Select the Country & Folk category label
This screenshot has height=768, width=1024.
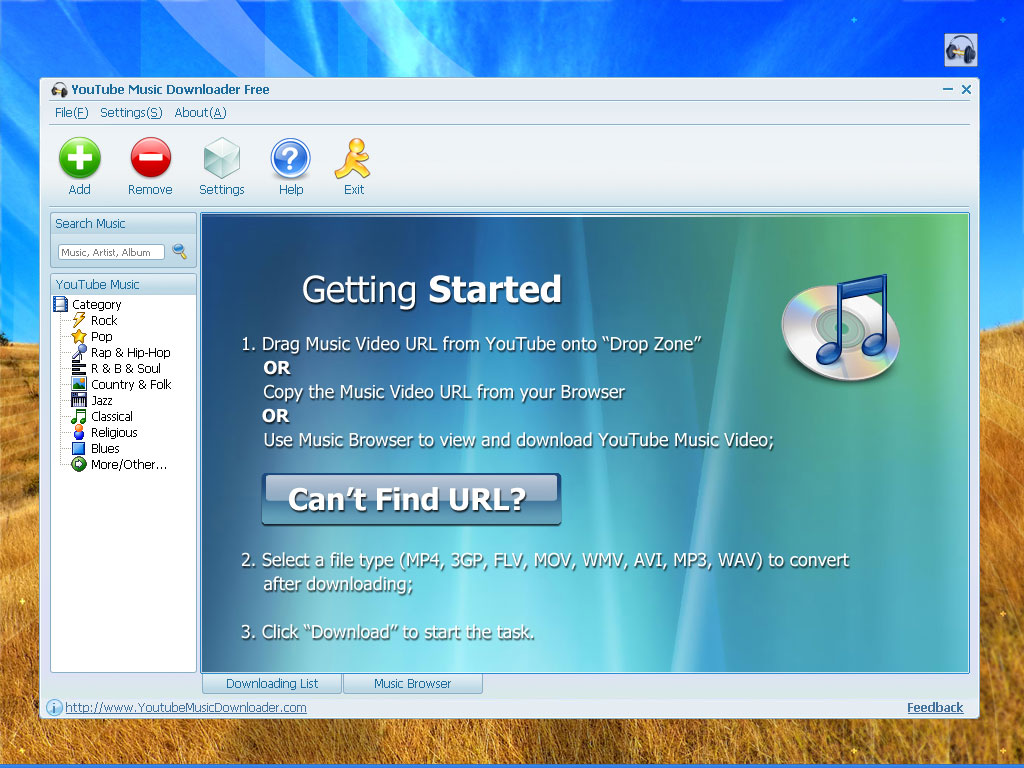(x=131, y=384)
